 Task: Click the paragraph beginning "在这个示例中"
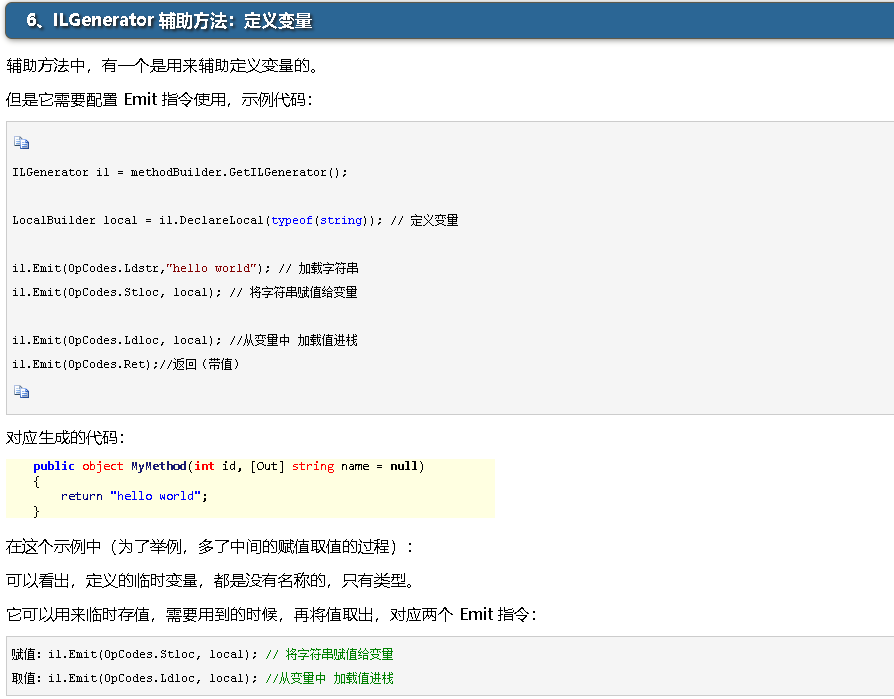pyautogui.click(x=209, y=547)
